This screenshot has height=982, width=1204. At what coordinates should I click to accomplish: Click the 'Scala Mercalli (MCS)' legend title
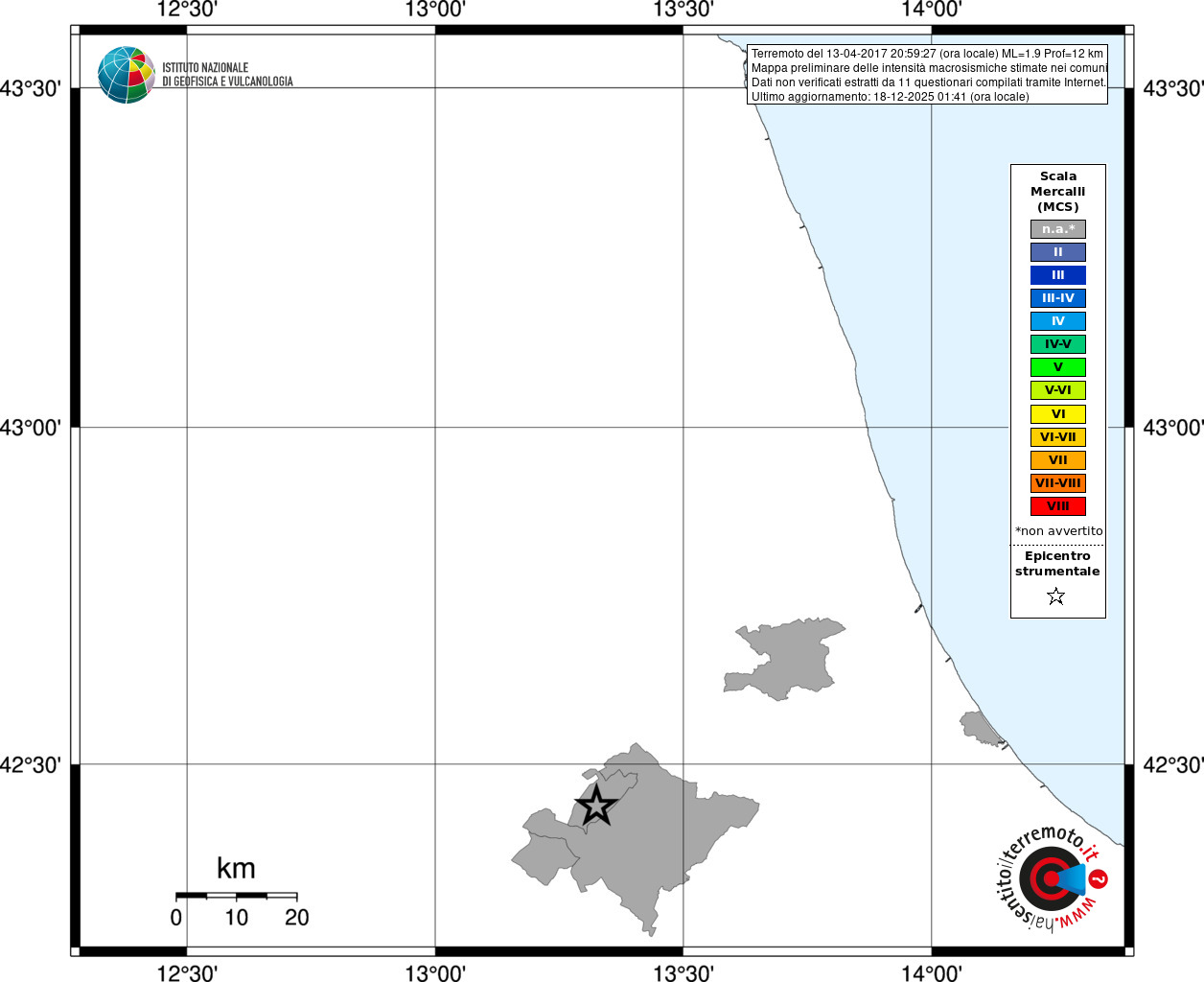click(x=1058, y=191)
